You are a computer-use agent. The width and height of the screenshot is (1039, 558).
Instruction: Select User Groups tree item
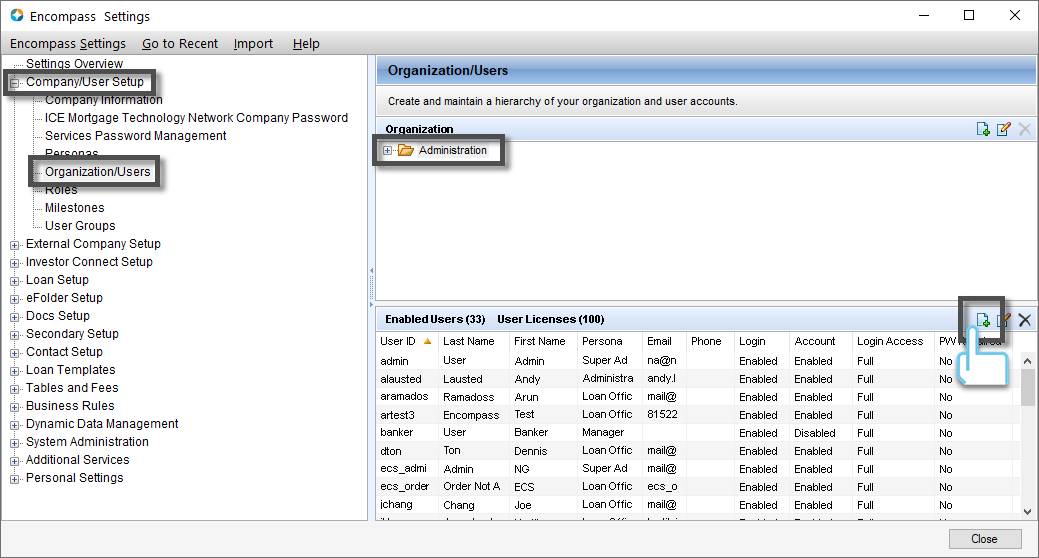pos(80,226)
